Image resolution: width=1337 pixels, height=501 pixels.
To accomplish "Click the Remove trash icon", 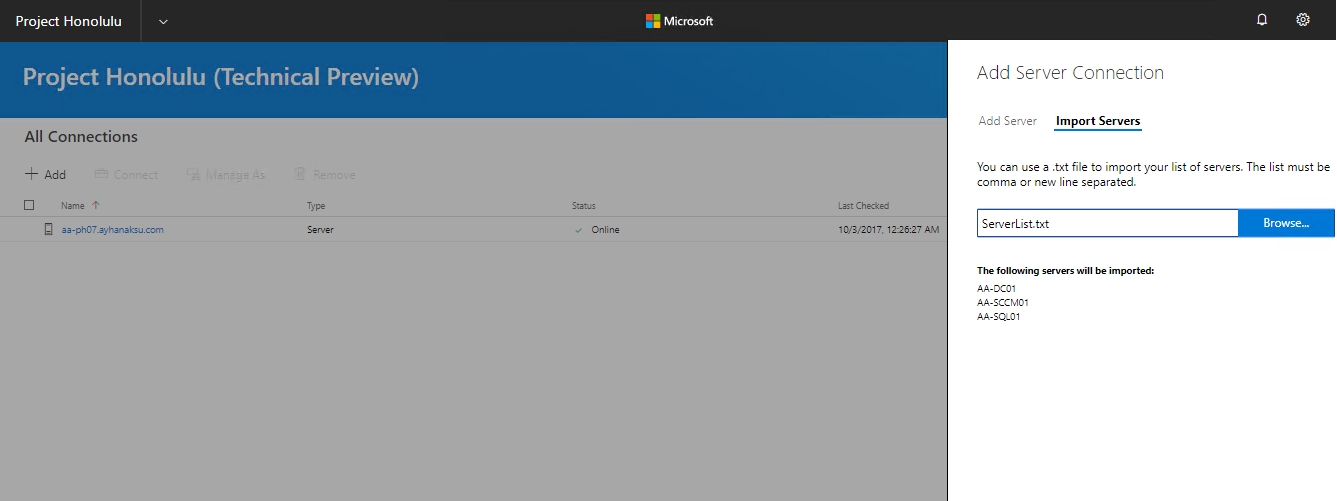I will coord(300,174).
